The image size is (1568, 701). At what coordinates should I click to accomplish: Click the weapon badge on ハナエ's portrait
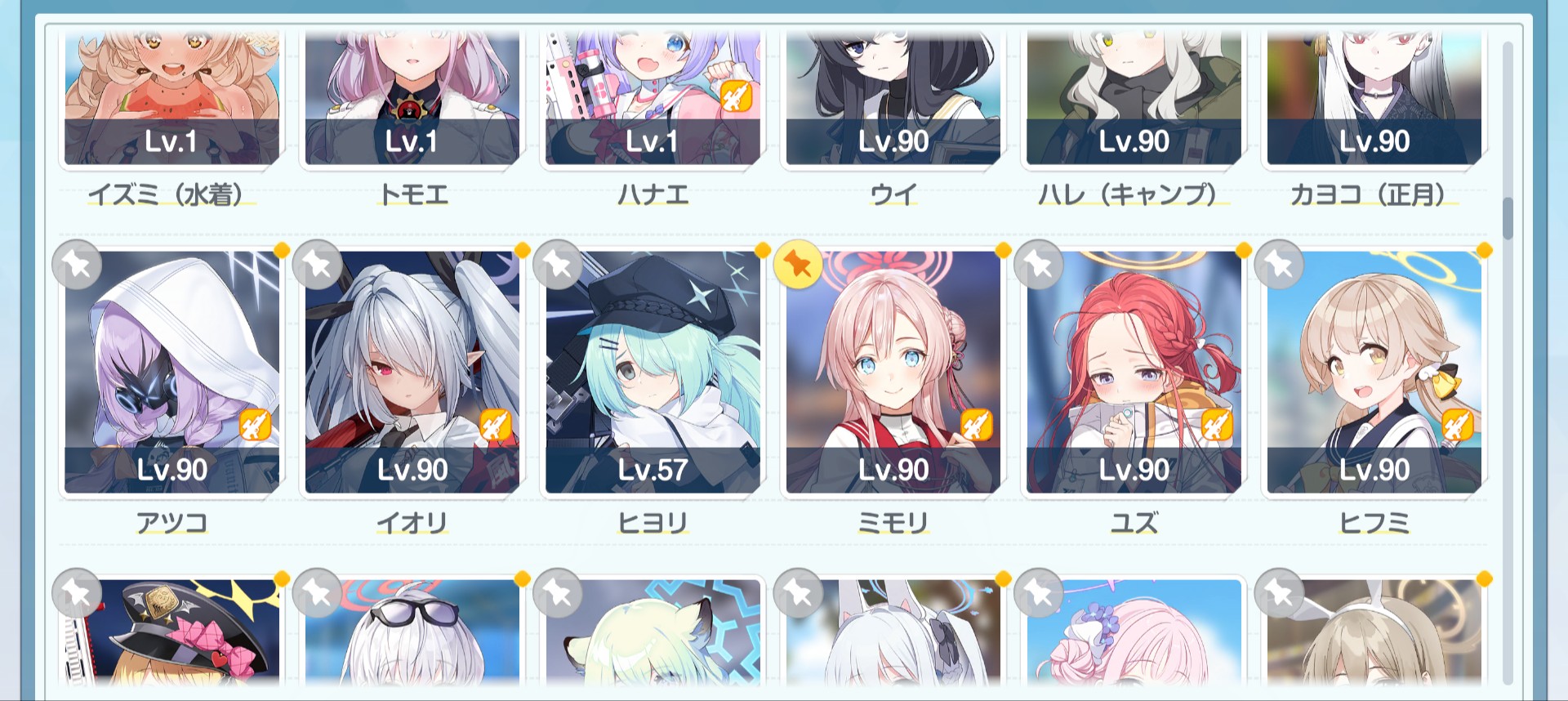[x=736, y=97]
